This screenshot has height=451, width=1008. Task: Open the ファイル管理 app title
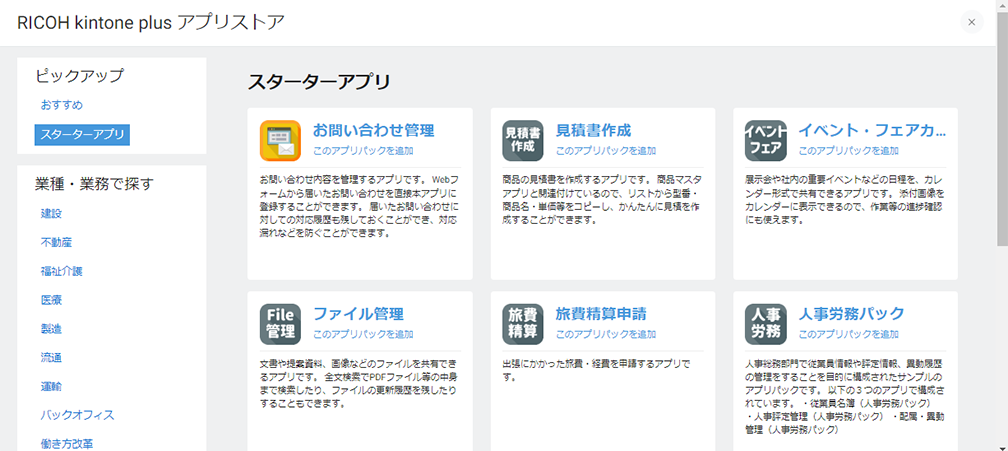pyautogui.click(x=358, y=313)
